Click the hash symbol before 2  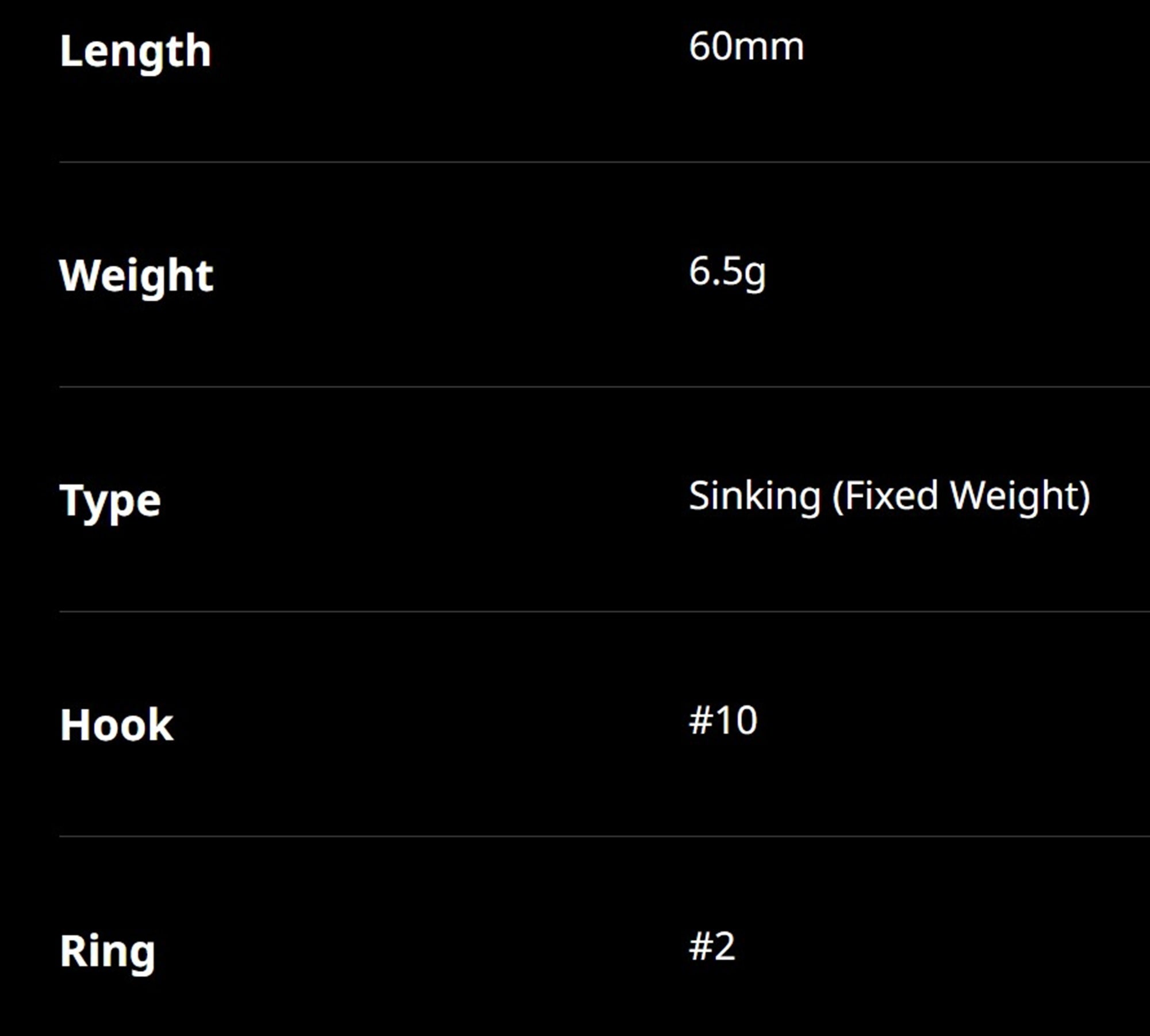point(701,947)
